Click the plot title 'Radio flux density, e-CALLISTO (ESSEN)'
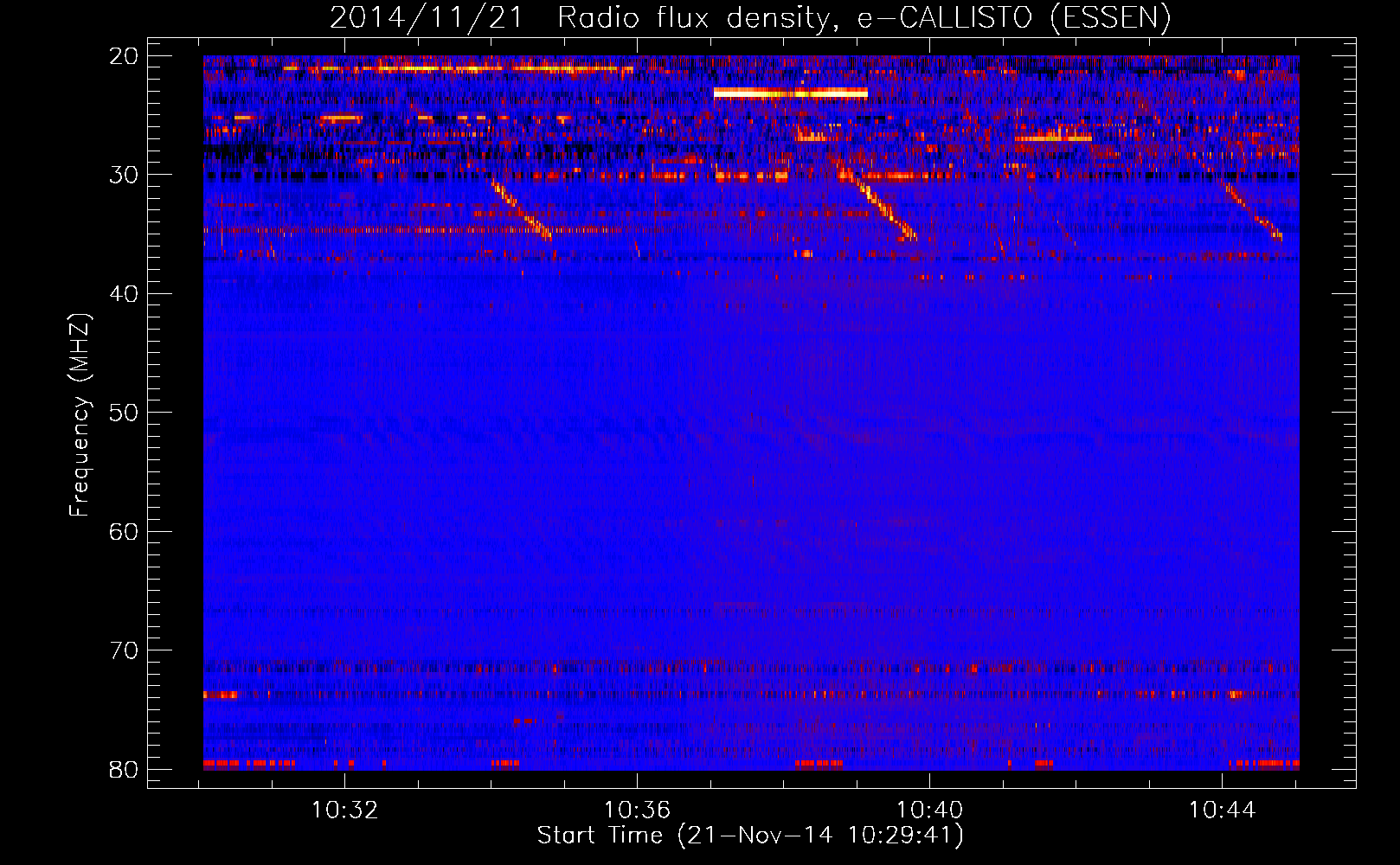 (x=864, y=18)
